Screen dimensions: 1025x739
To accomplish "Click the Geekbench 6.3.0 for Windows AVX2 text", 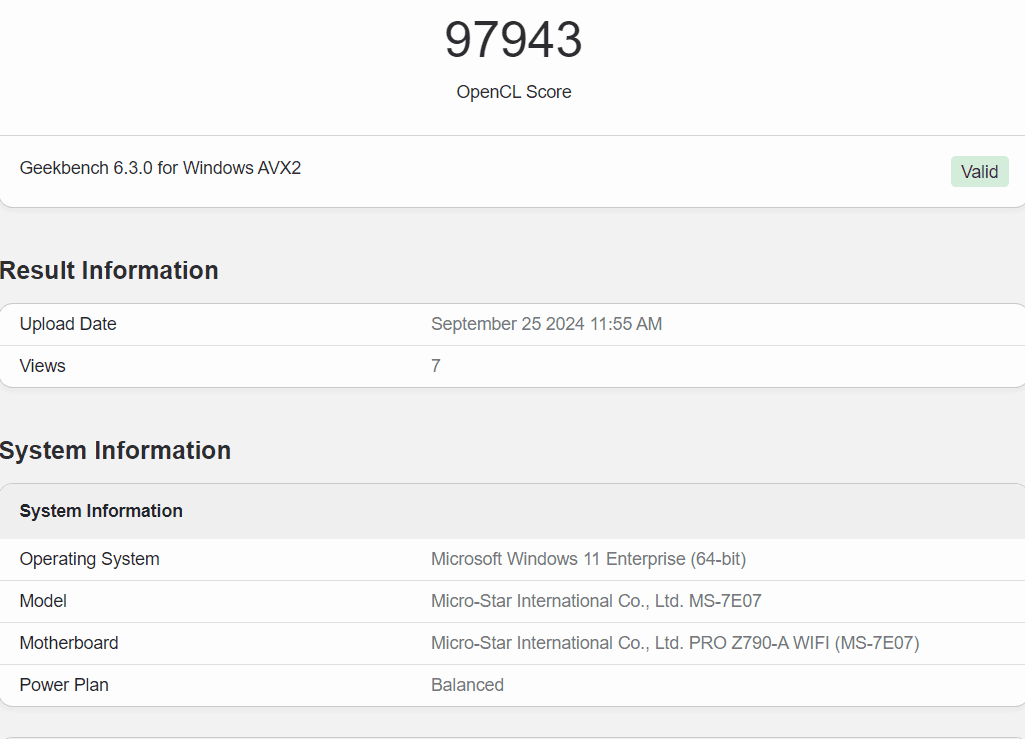I will [x=160, y=168].
